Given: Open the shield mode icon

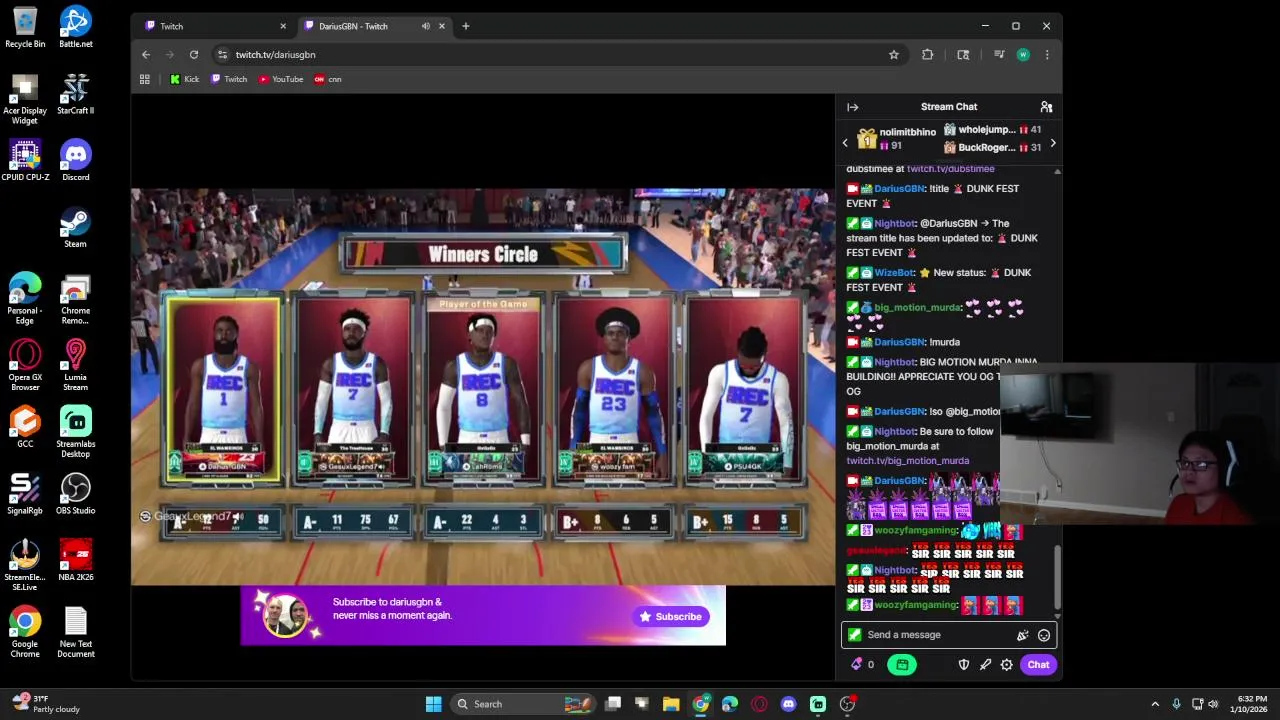Looking at the screenshot, I should click(x=964, y=664).
